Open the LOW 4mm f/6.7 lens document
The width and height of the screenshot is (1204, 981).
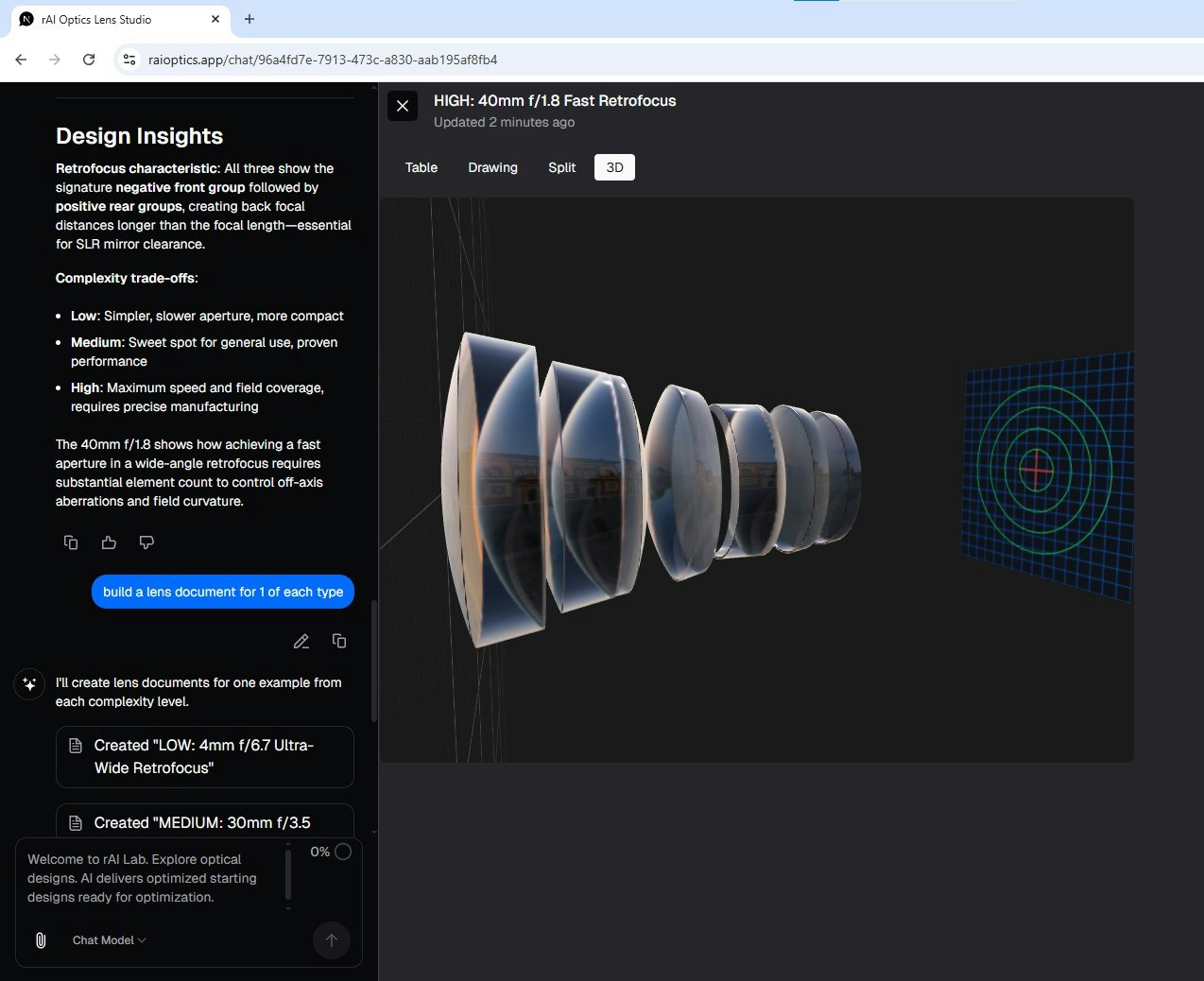(x=204, y=757)
